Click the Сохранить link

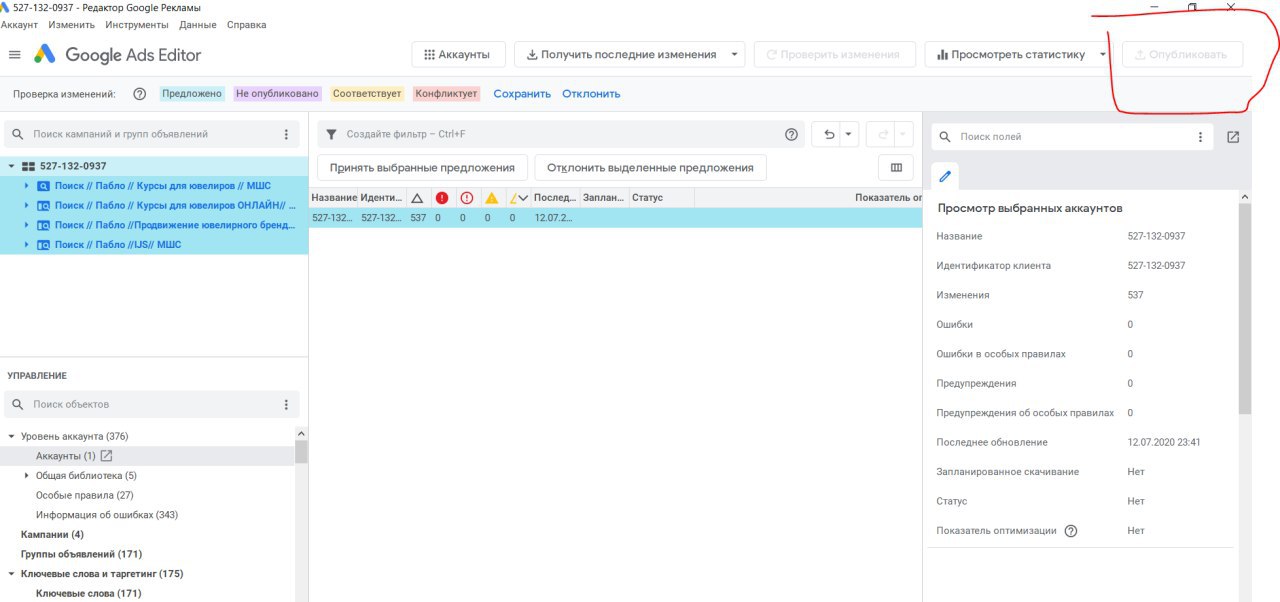pyautogui.click(x=522, y=94)
